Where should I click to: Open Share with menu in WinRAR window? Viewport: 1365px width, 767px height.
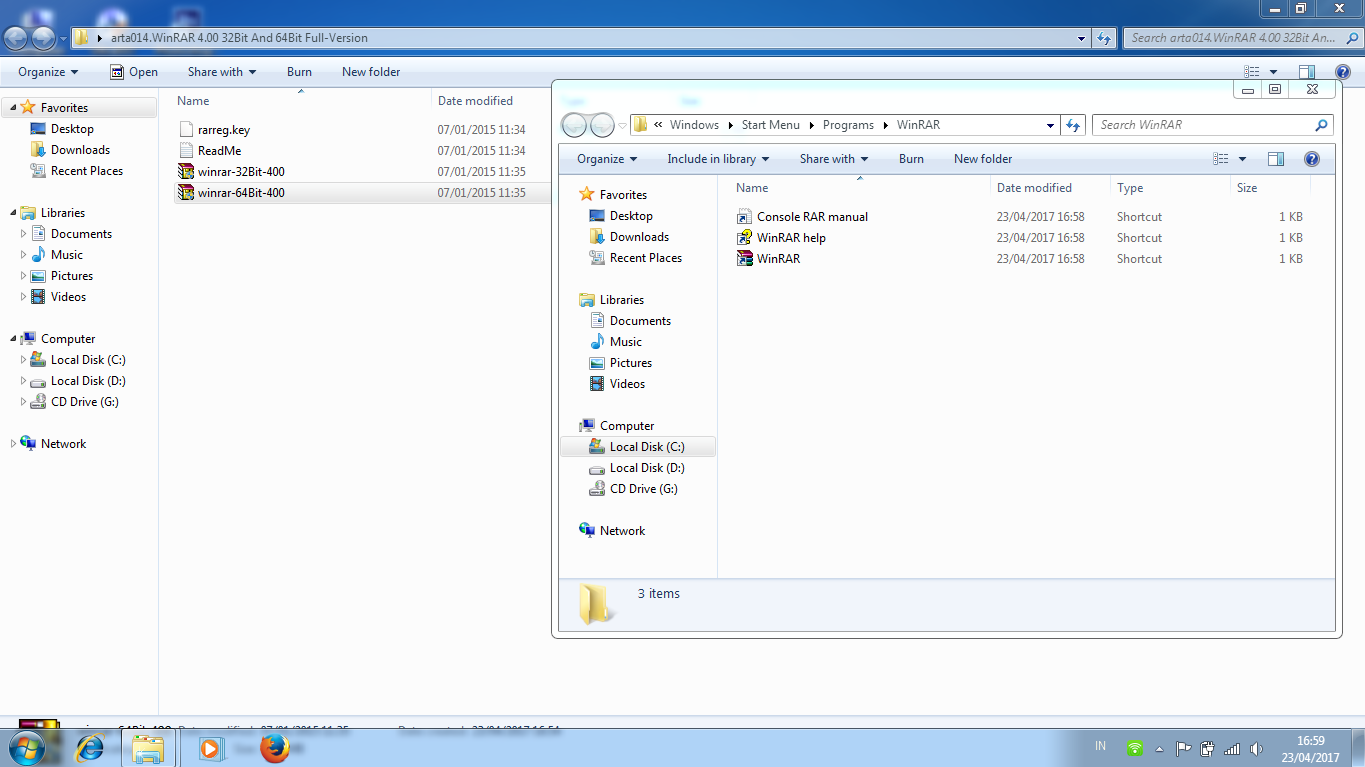point(834,159)
